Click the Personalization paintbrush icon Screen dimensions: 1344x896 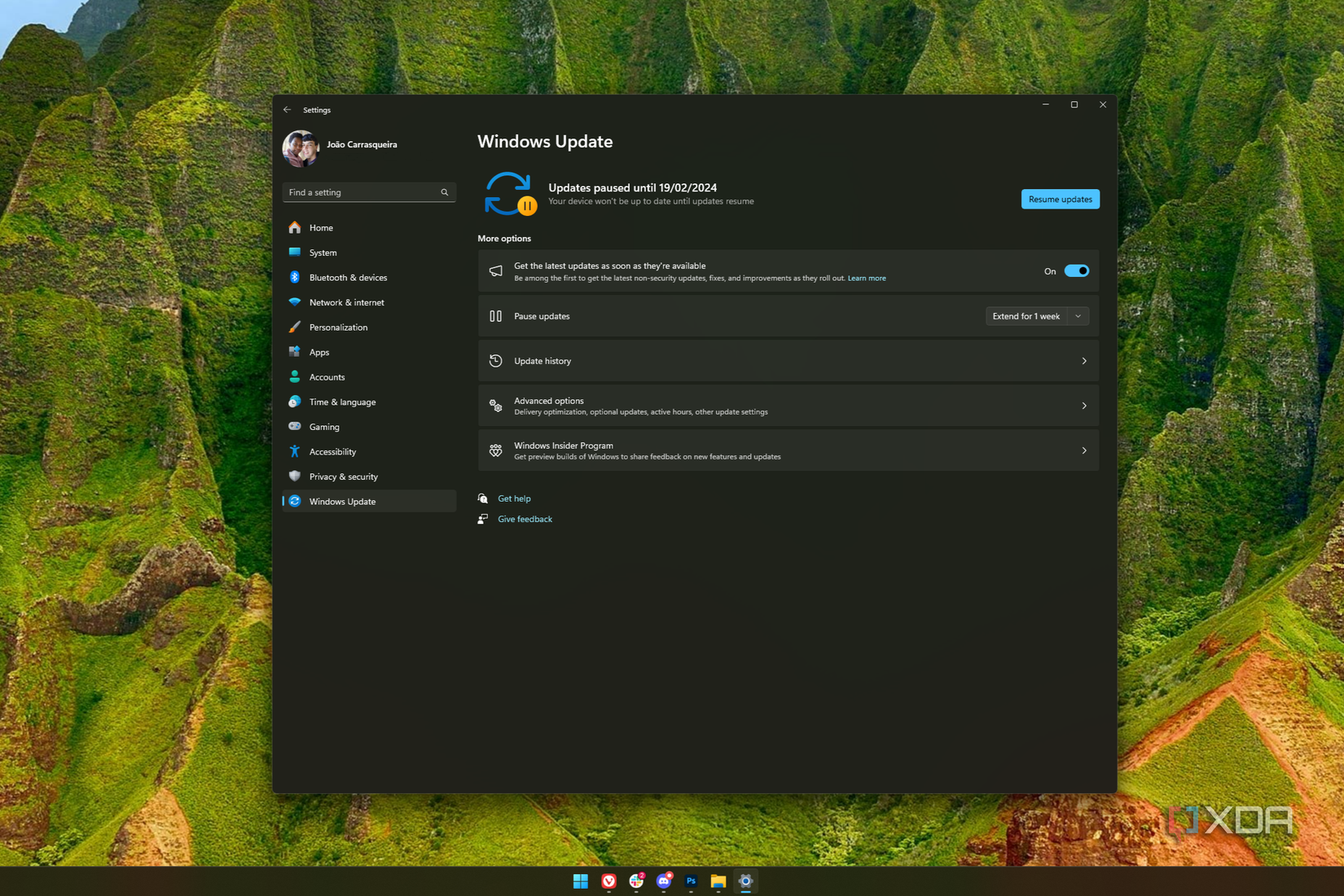[295, 327]
